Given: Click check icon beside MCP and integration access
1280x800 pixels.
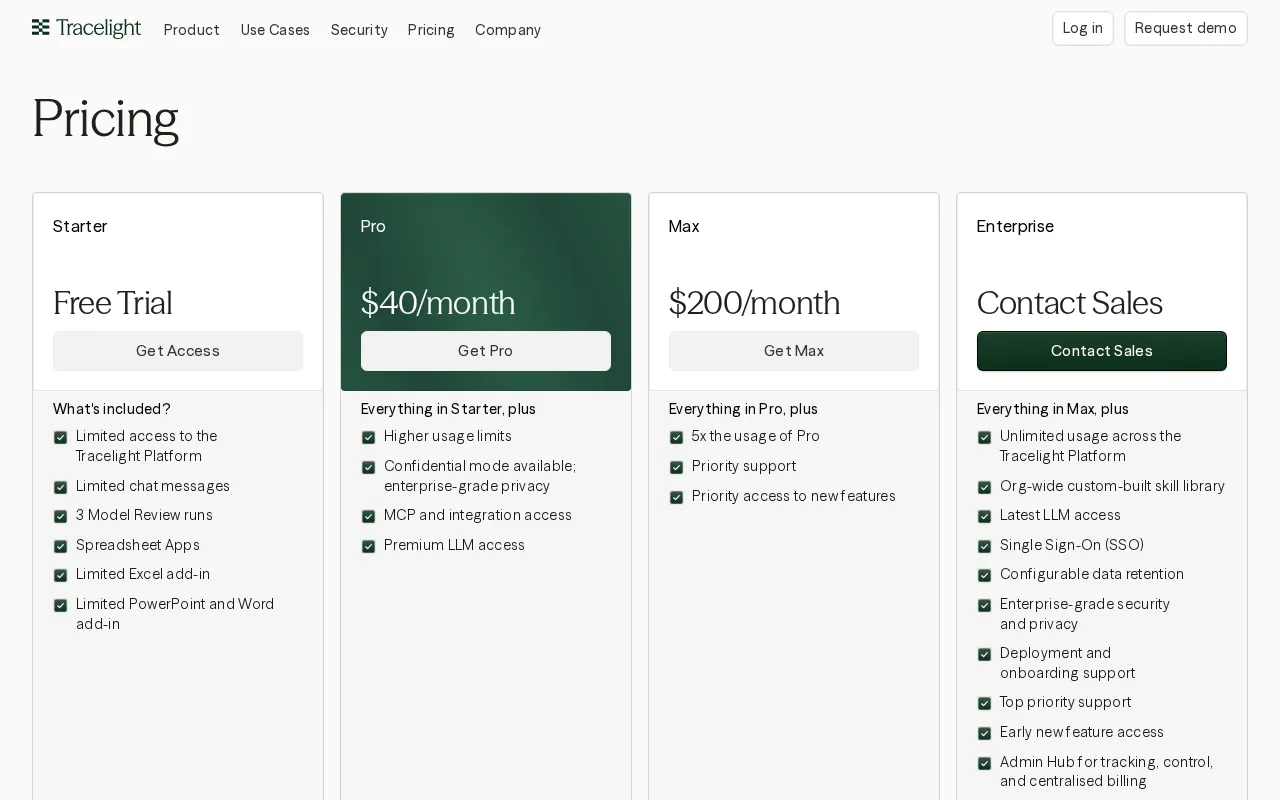Looking at the screenshot, I should [x=368, y=516].
